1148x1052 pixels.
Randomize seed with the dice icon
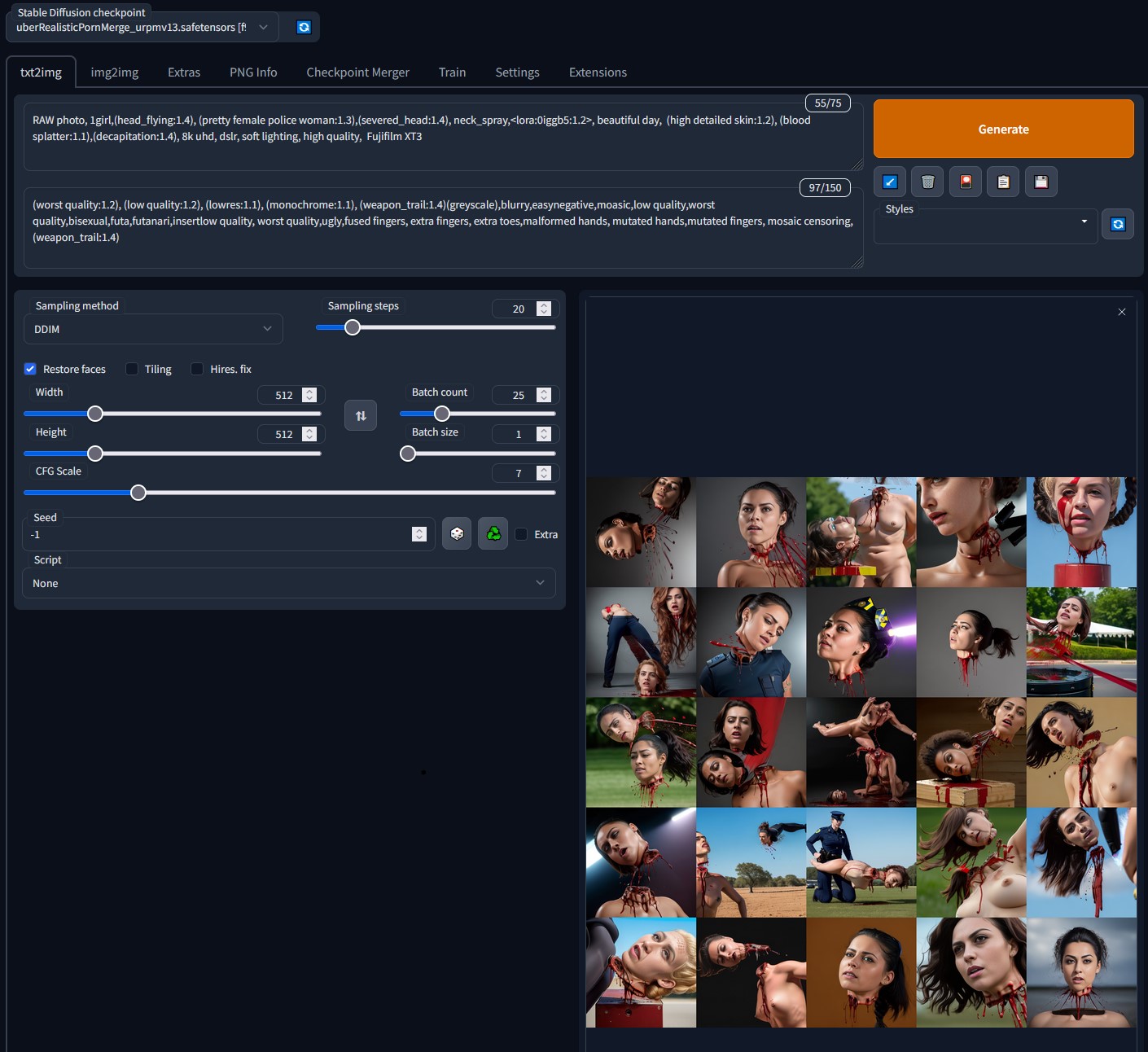pos(457,533)
